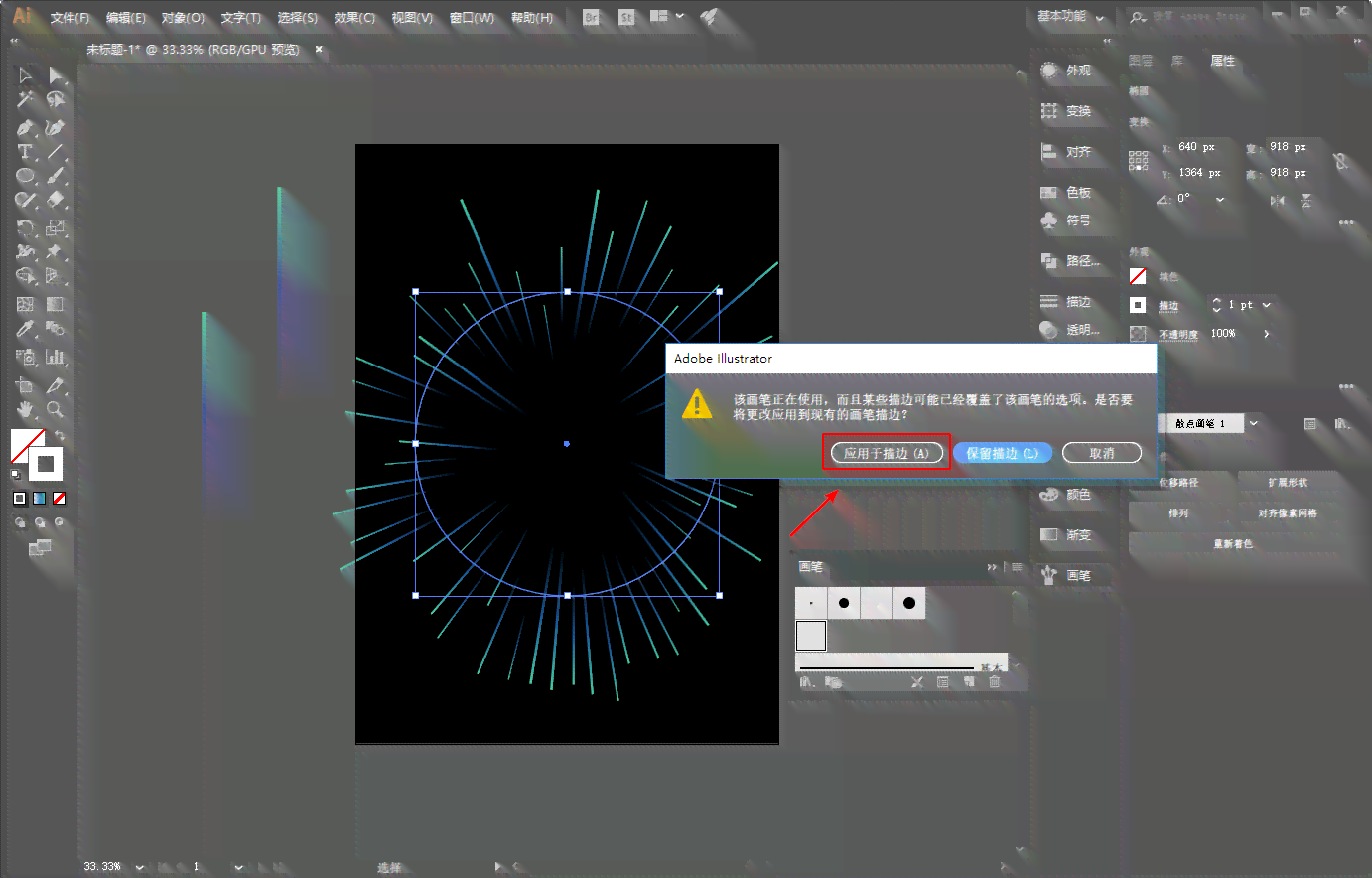Screen dimensions: 1372x878
Task: Select the Hand tool
Action: (25, 409)
